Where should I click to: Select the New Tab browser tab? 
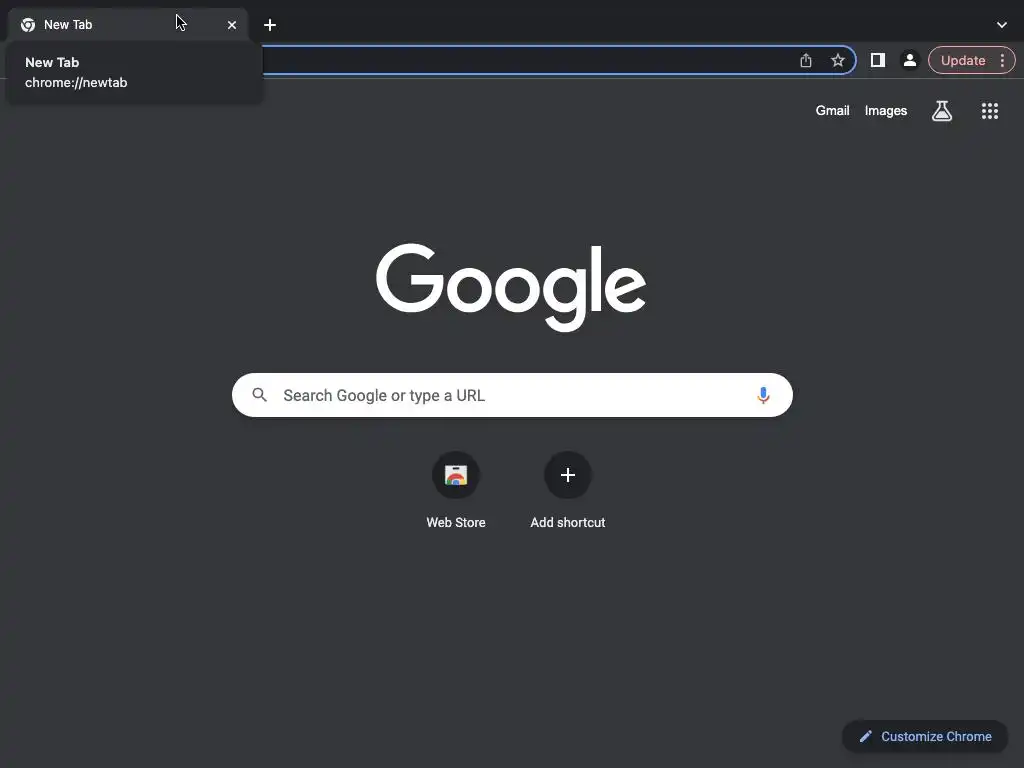(129, 25)
